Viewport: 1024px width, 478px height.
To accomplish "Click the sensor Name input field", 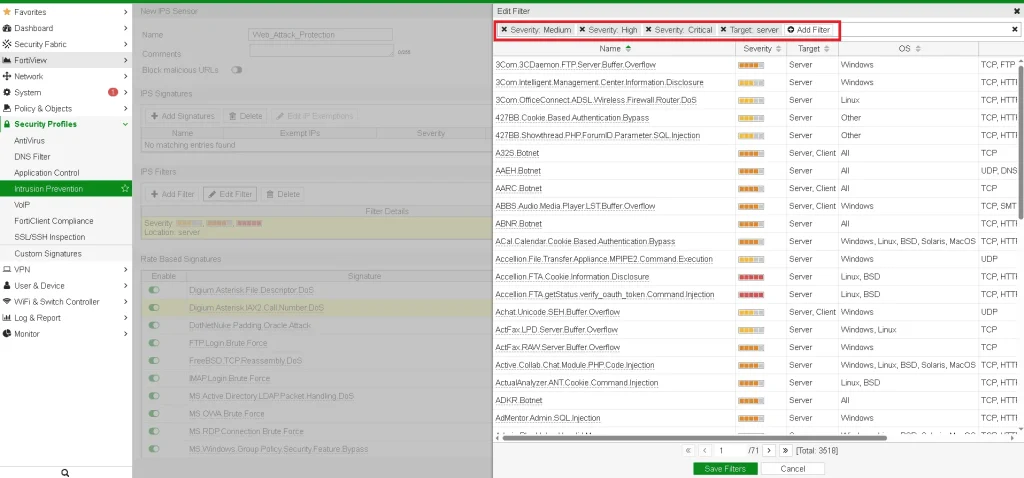I will pos(321,35).
